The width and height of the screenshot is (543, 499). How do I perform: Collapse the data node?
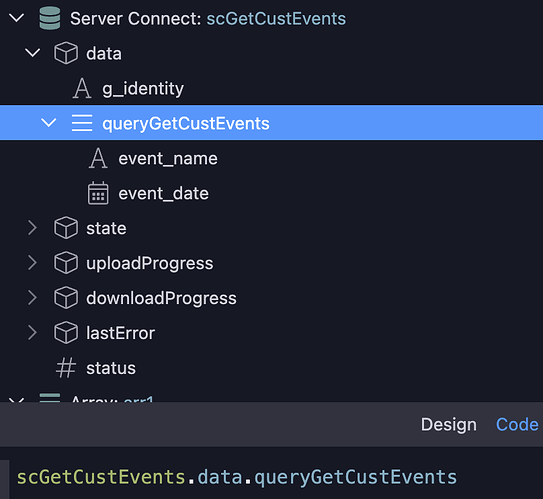point(33,53)
